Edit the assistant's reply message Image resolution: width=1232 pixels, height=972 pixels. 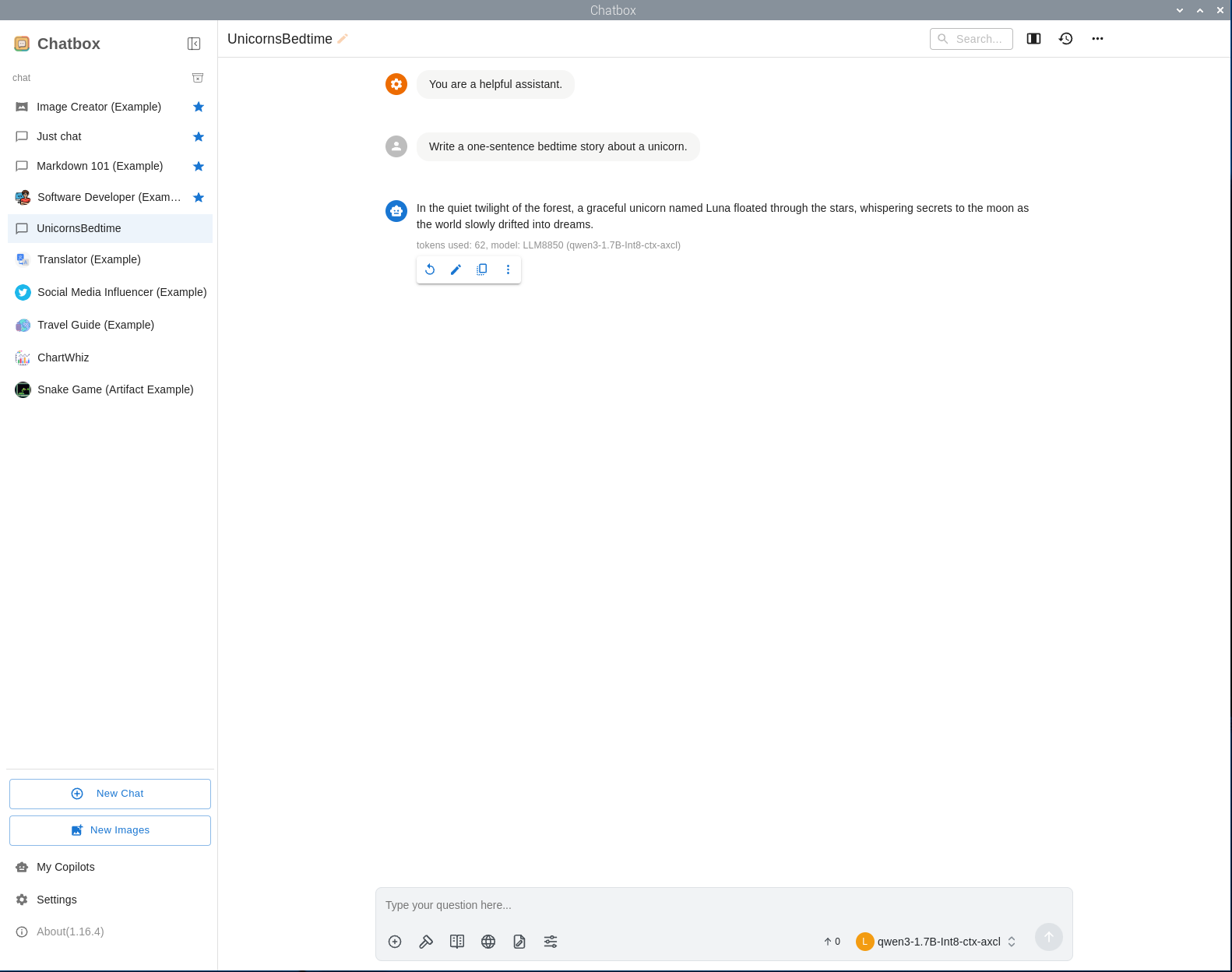pos(456,269)
